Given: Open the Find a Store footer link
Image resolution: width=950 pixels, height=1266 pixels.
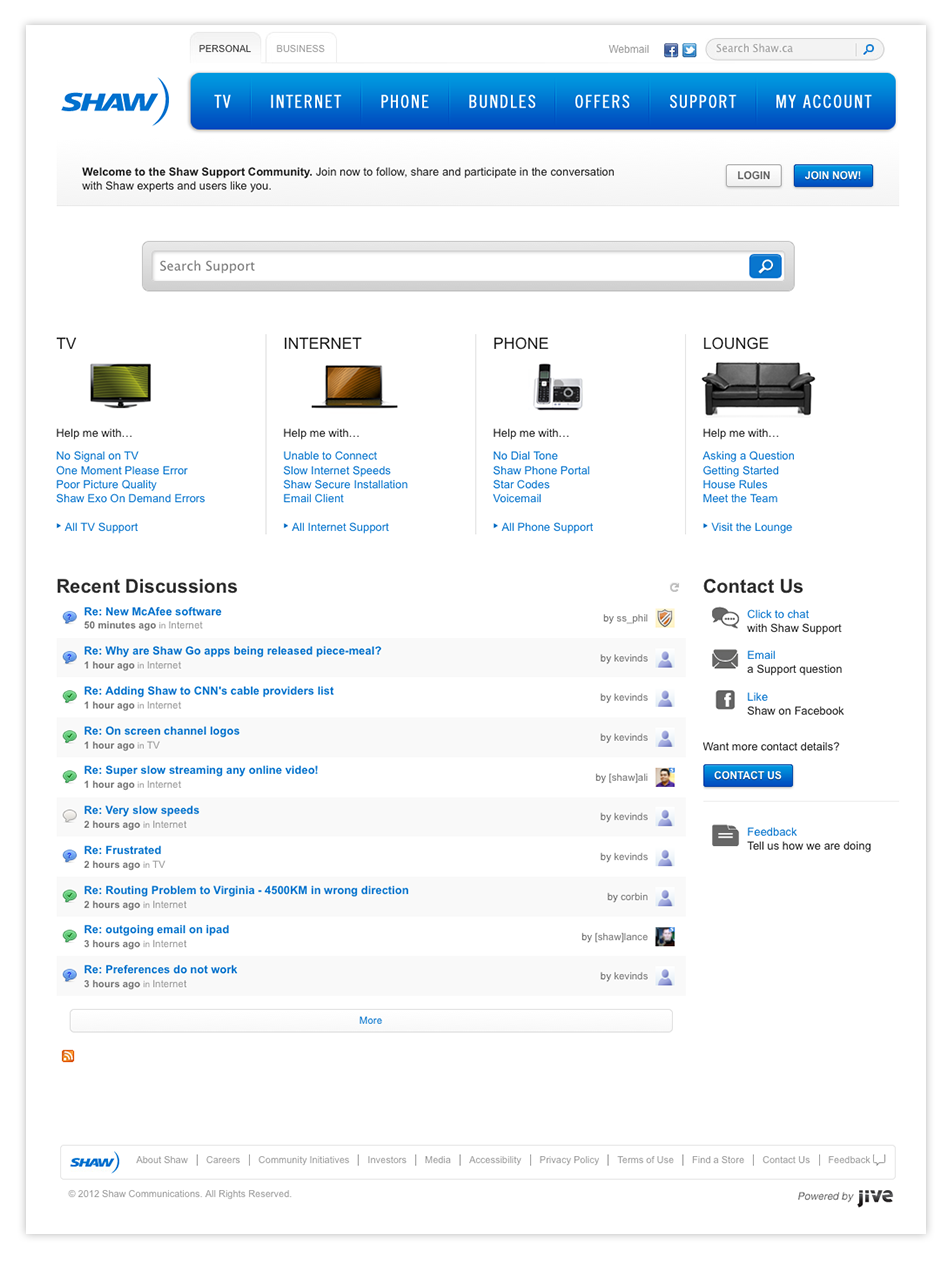Looking at the screenshot, I should coord(718,1160).
